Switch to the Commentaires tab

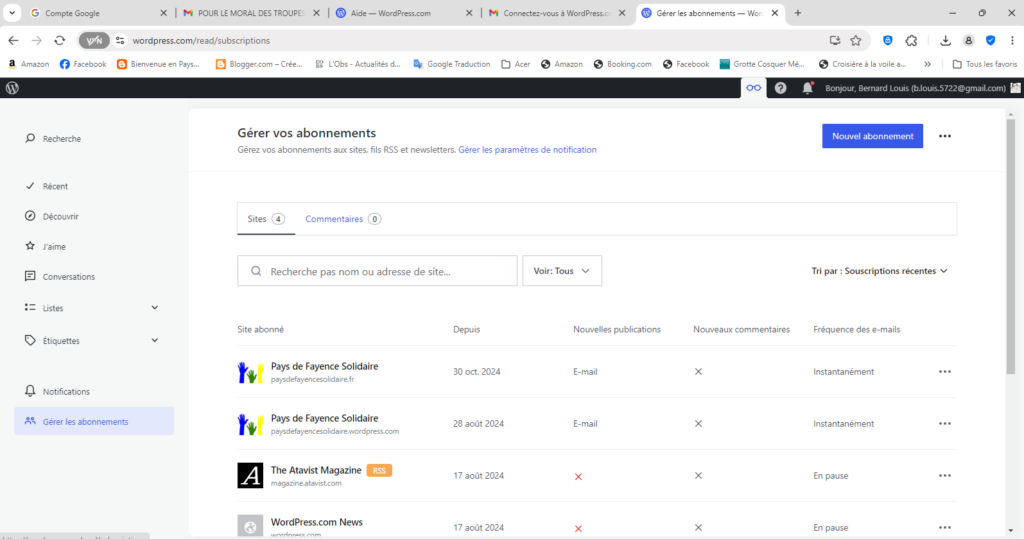[342, 219]
